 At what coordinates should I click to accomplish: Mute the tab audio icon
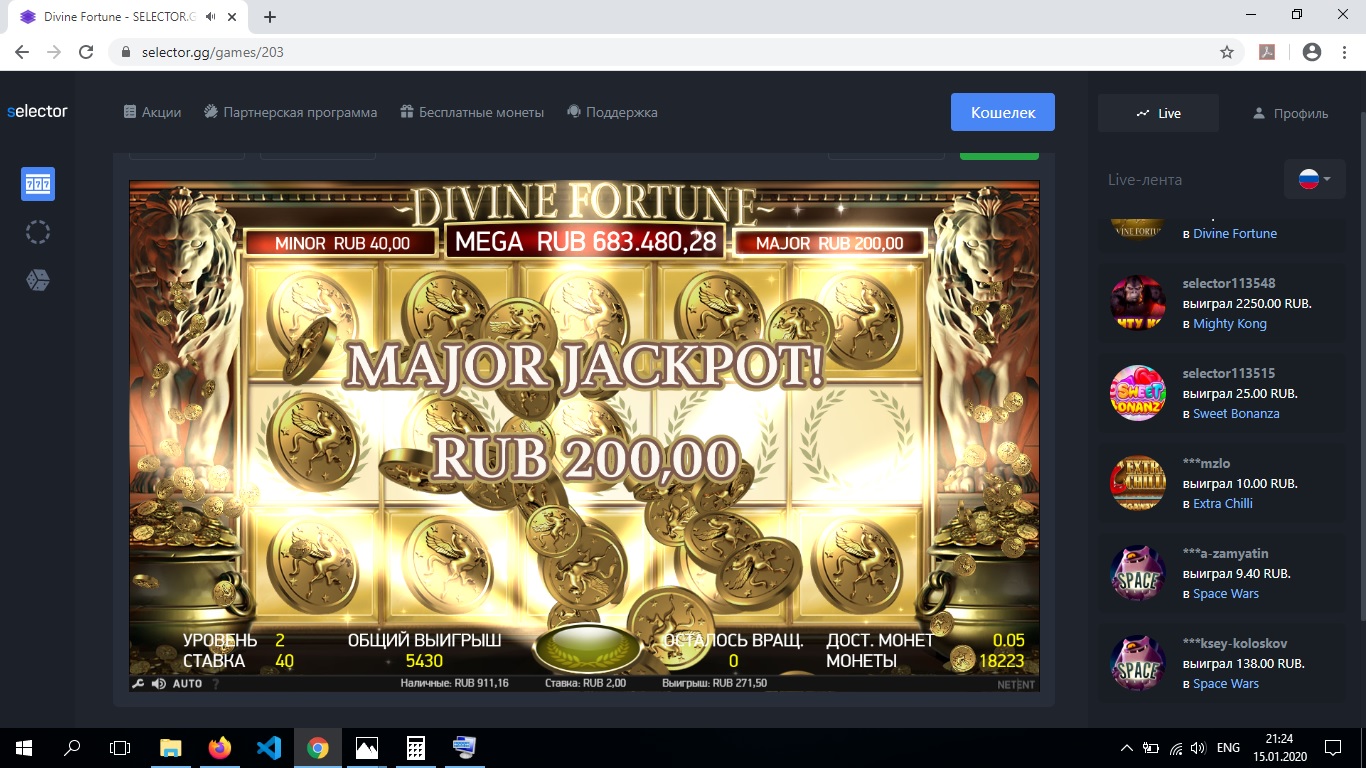click(210, 17)
